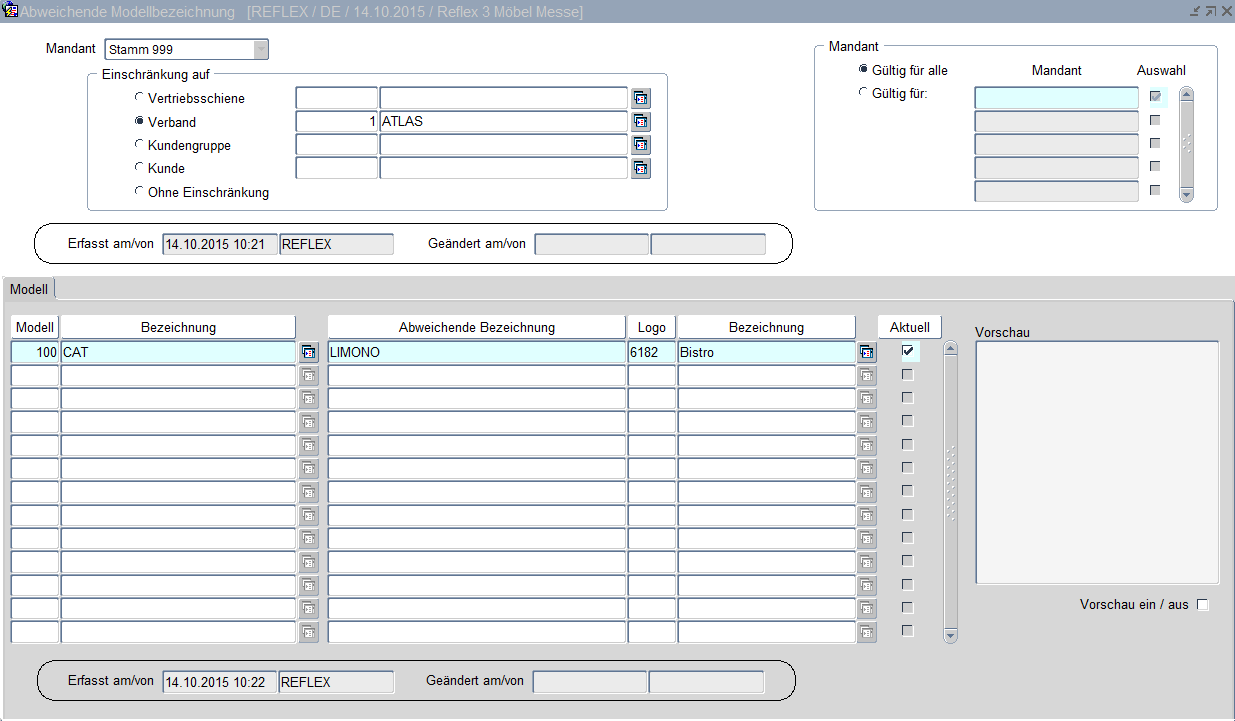Viewport: 1235px width, 721px height.
Task: Open the Mandant Stamm 999 dropdown
Action: pyautogui.click(x=260, y=49)
